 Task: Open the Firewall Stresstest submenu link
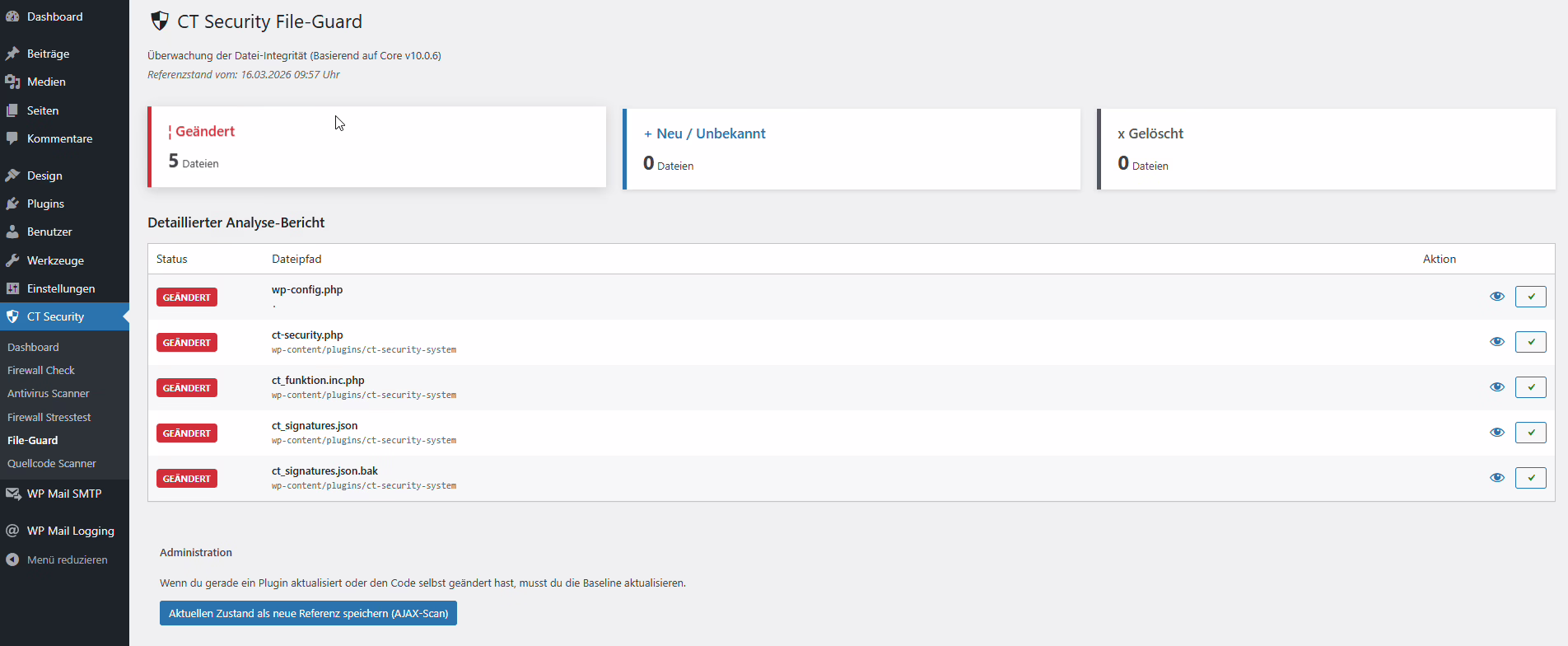[49, 417]
